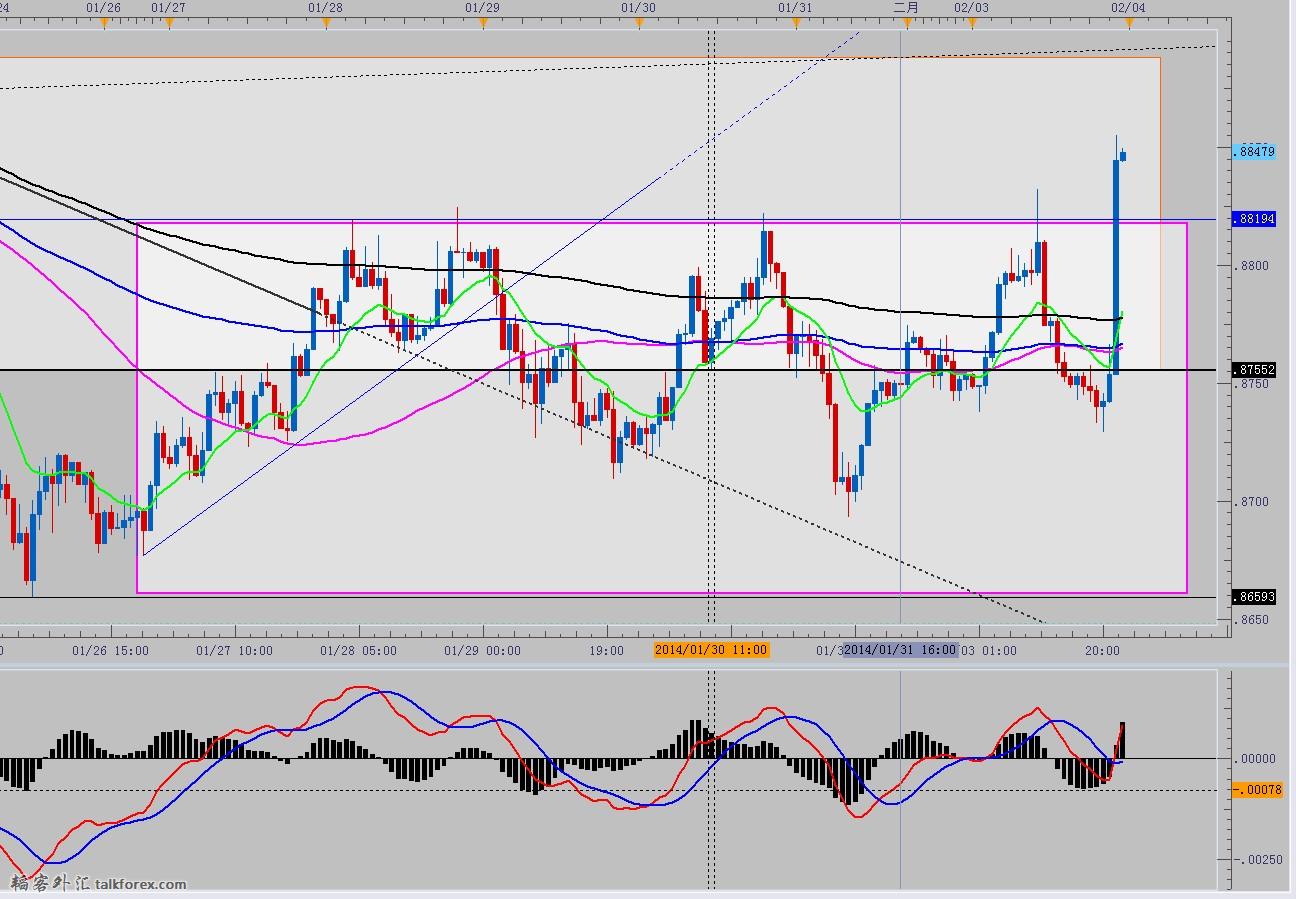The image size is (1296, 899).
Task: Click the highlighted 2014/01/31 16:00 time label
Action: pyautogui.click(x=900, y=650)
